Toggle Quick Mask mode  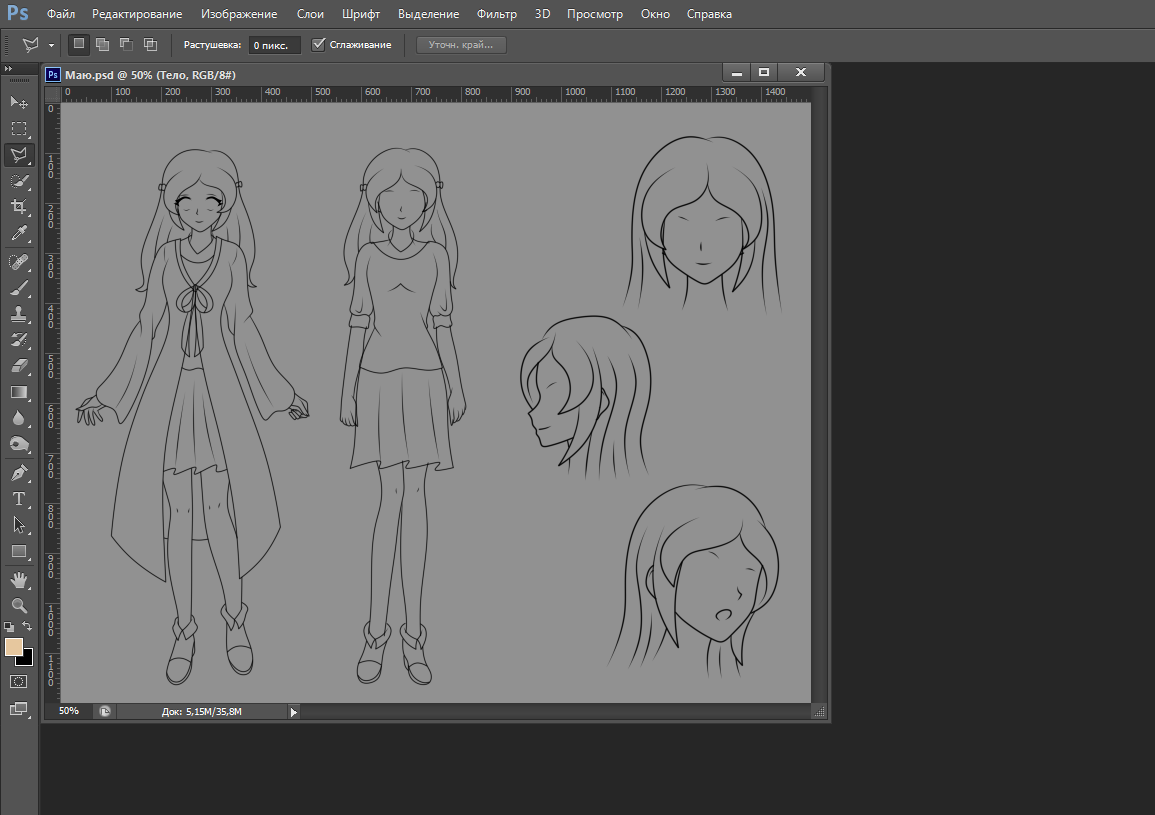[19, 682]
